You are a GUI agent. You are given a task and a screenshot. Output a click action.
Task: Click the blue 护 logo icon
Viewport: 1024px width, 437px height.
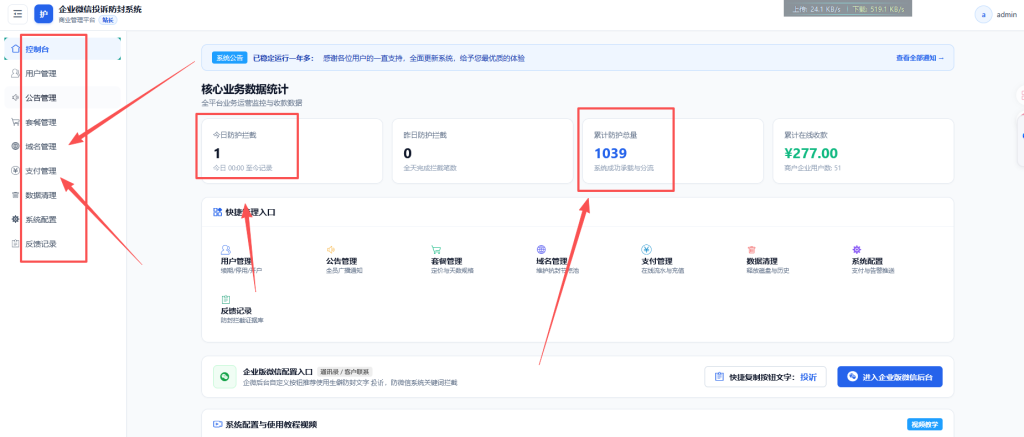44,14
